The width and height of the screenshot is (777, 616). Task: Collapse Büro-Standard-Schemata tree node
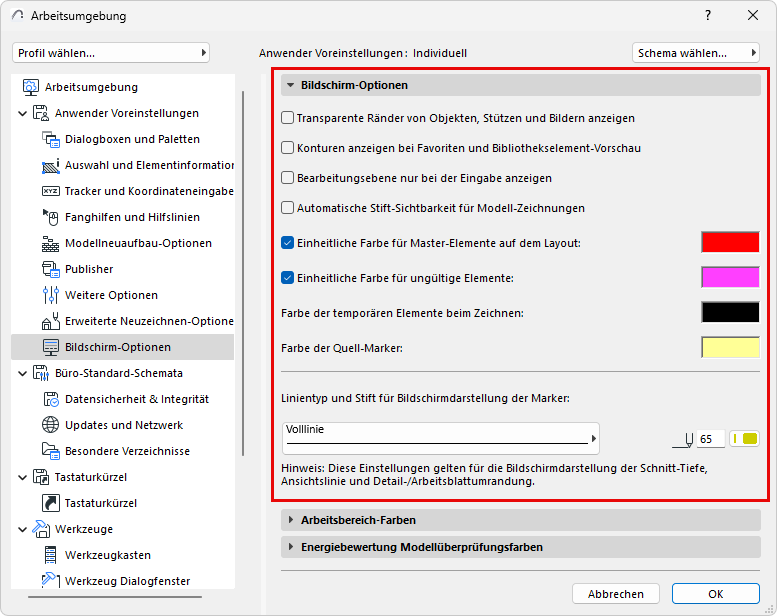coord(22,374)
